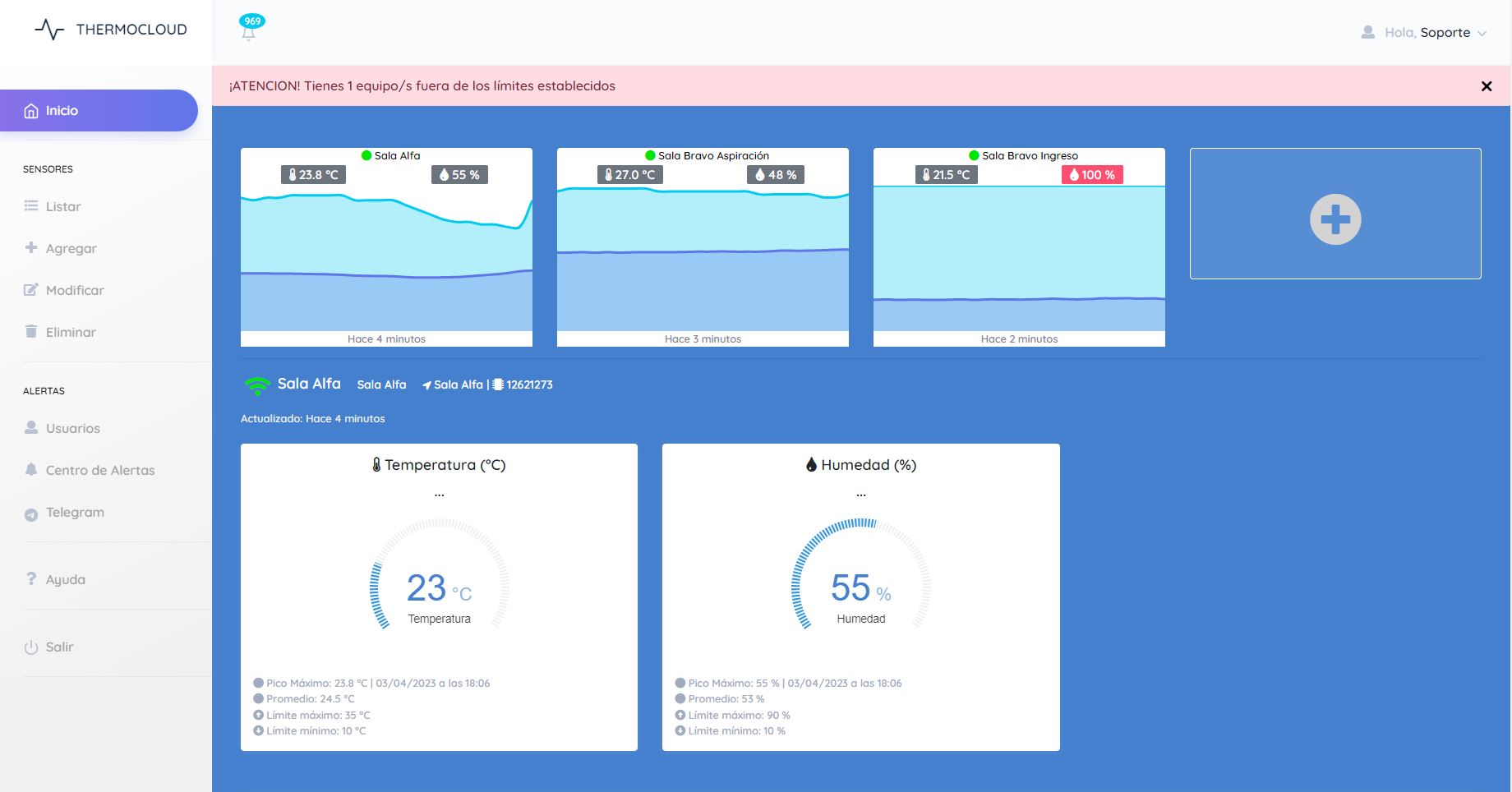Image resolution: width=1512 pixels, height=792 pixels.
Task: Select Agregar in the sensors menu
Action: tap(71, 248)
